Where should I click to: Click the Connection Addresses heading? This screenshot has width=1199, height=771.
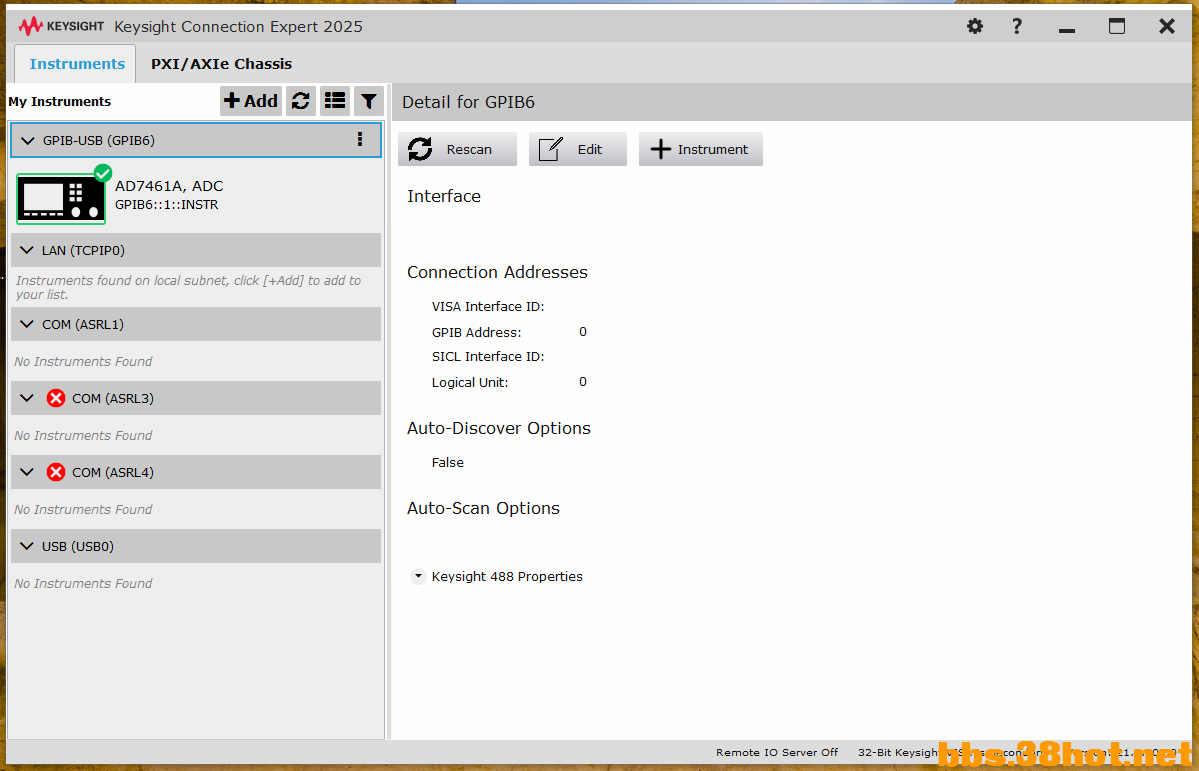coord(497,272)
